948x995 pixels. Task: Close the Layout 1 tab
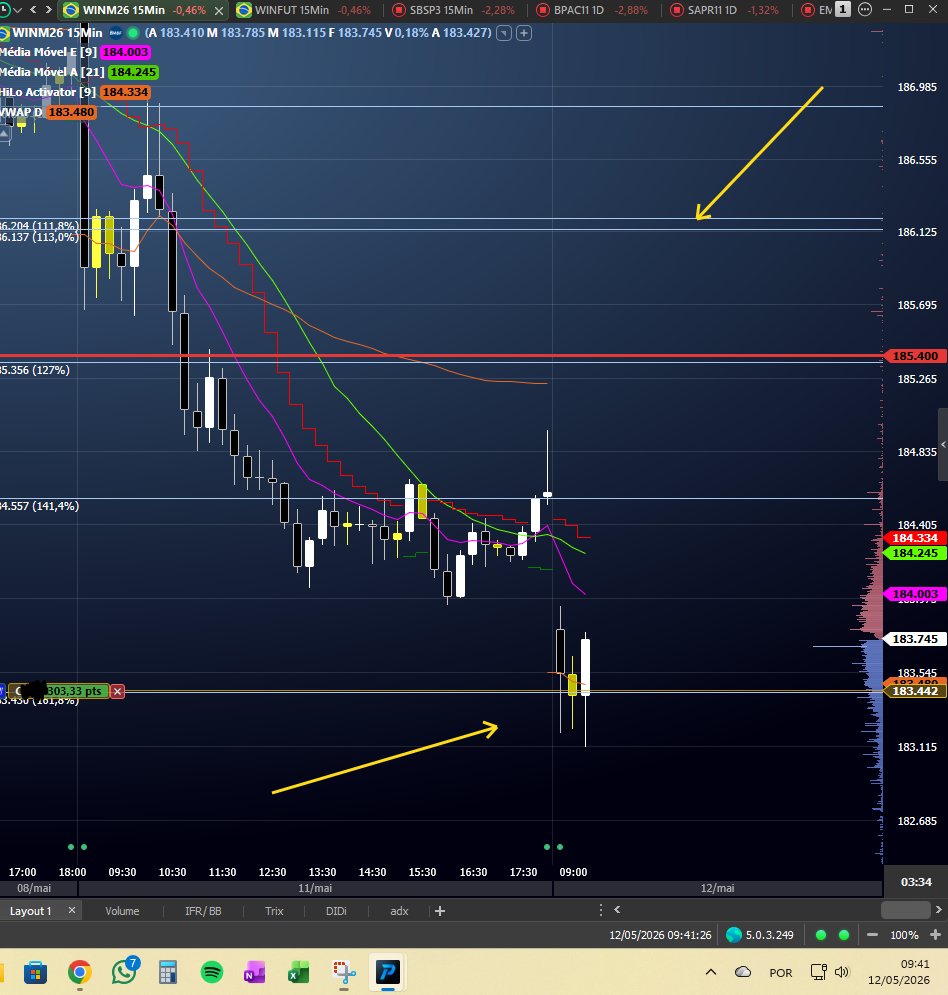coord(72,910)
